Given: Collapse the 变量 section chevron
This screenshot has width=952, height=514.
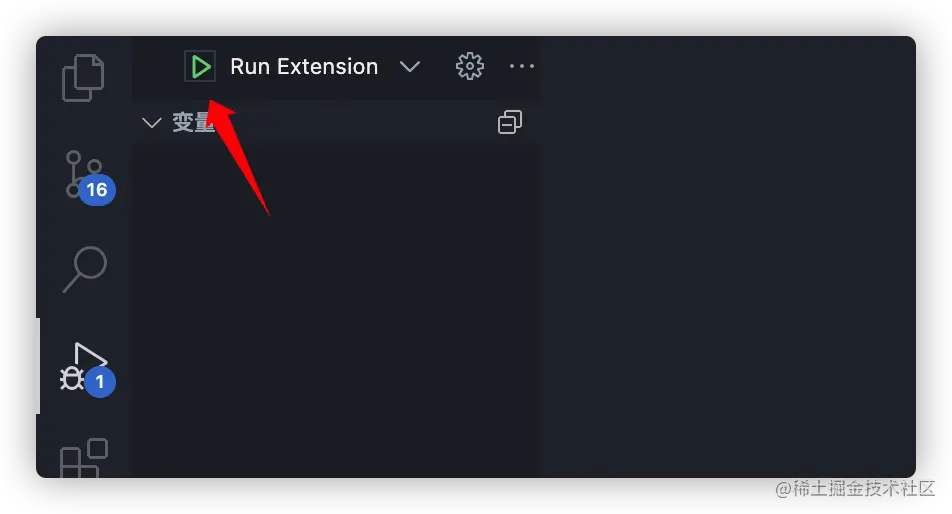Looking at the screenshot, I should pos(152,123).
